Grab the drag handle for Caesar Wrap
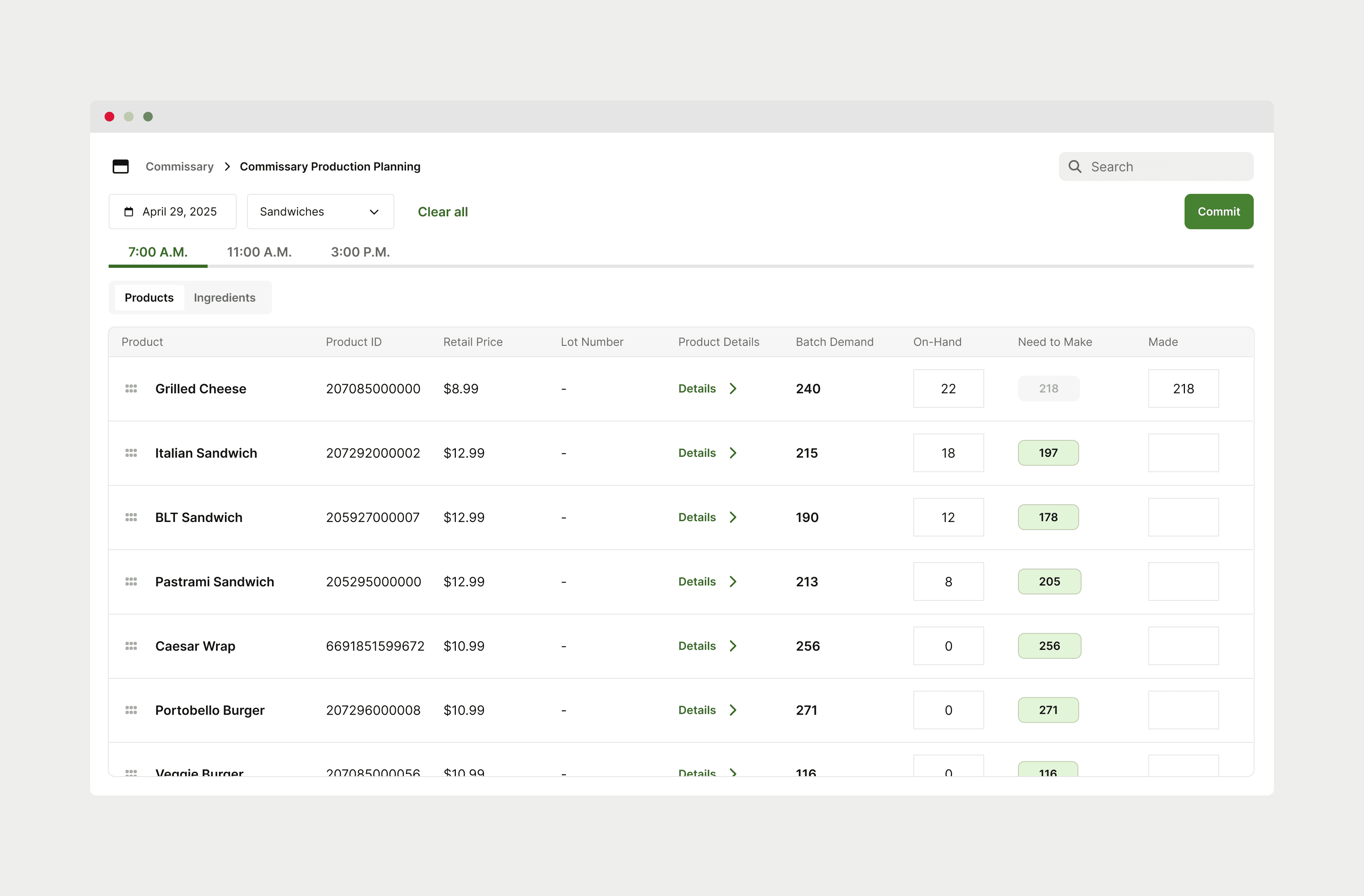This screenshot has width=1364, height=896. pos(131,645)
